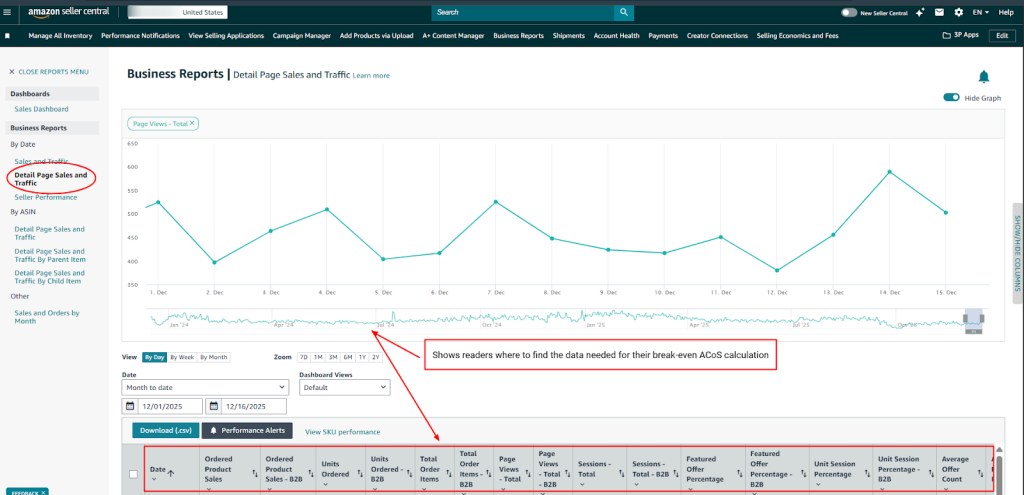Download the report as .csv
1024x495 pixels.
[x=165, y=431]
